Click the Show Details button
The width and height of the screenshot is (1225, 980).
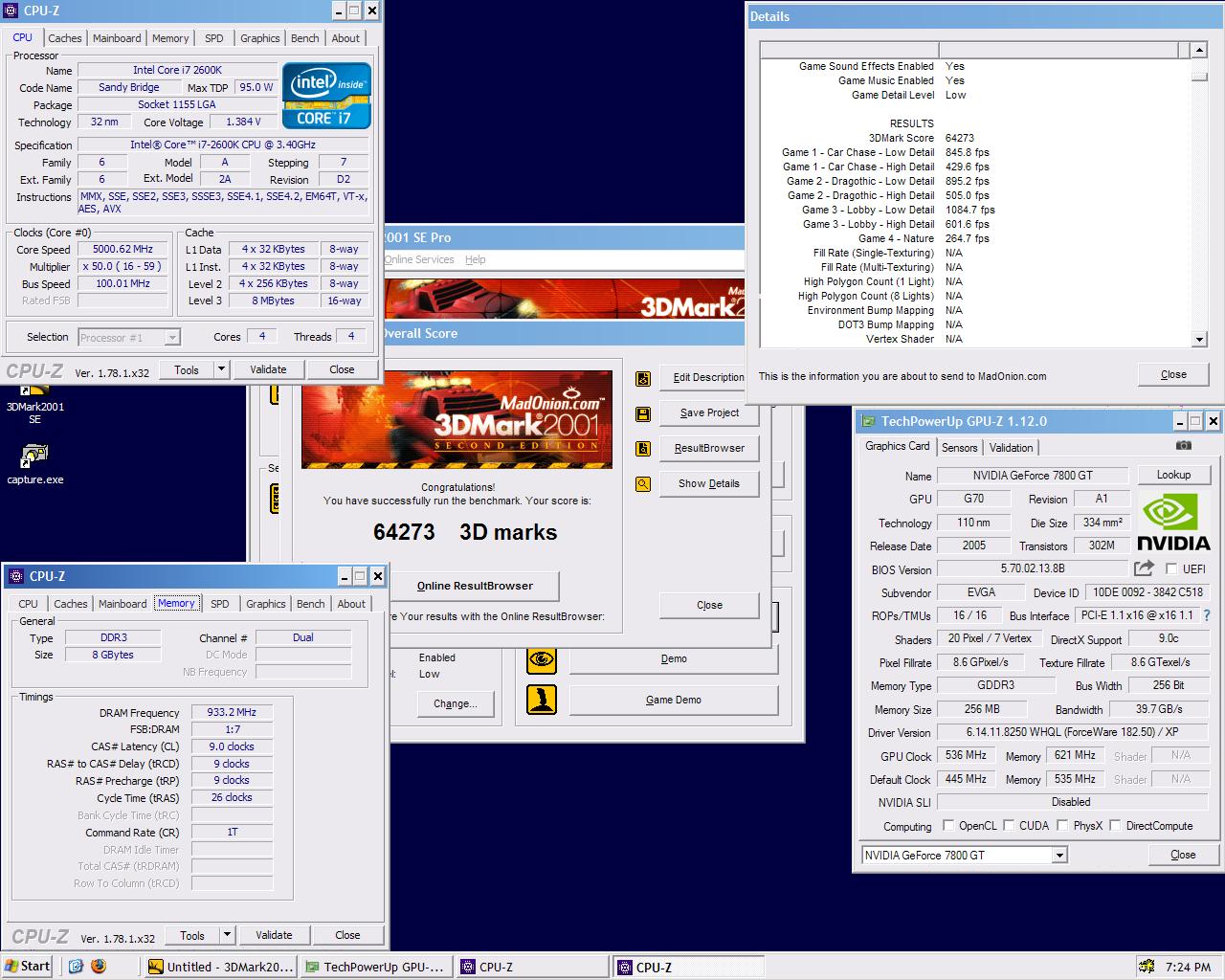click(x=709, y=483)
